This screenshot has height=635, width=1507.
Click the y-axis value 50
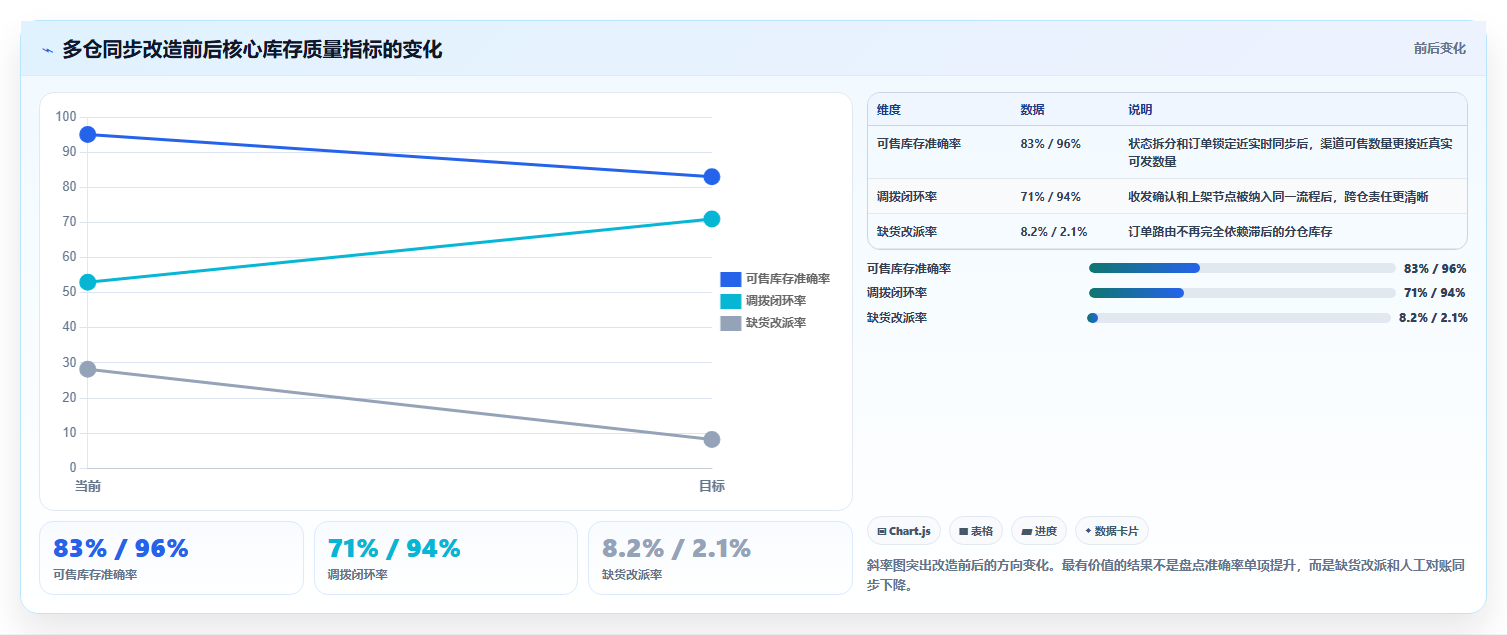pyautogui.click(x=69, y=292)
